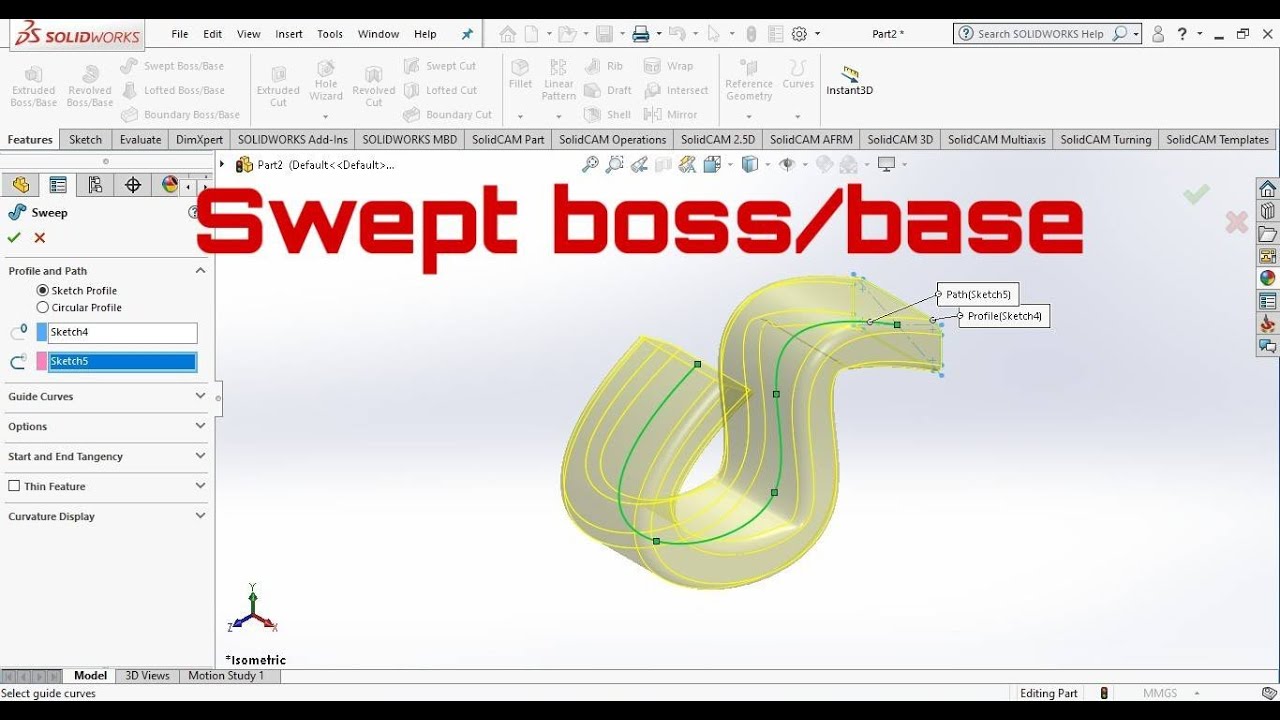Open View Settings monitor icon
The image size is (1280, 720).
point(886,164)
